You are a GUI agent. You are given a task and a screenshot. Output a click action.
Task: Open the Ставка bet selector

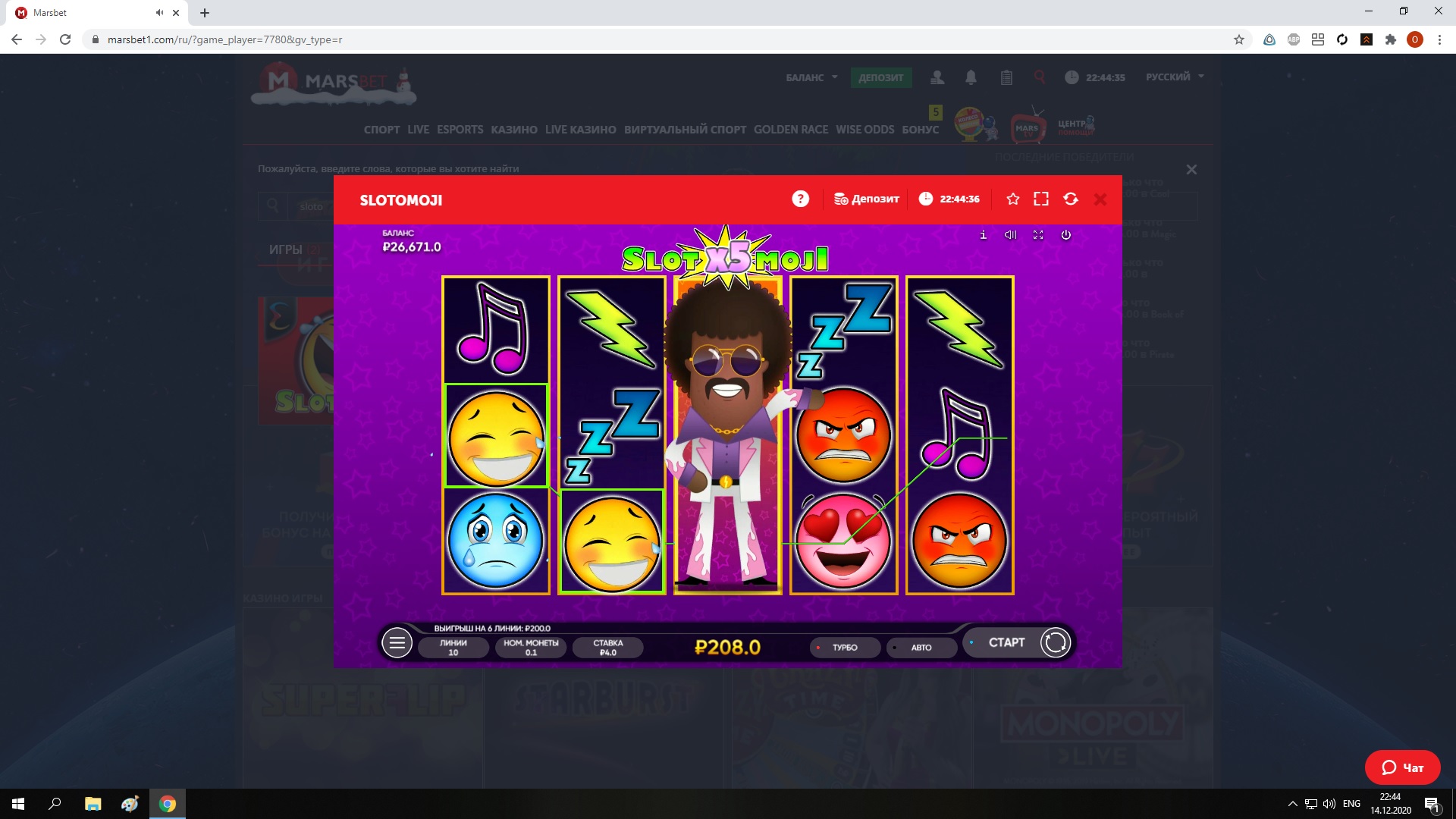pyautogui.click(x=607, y=648)
